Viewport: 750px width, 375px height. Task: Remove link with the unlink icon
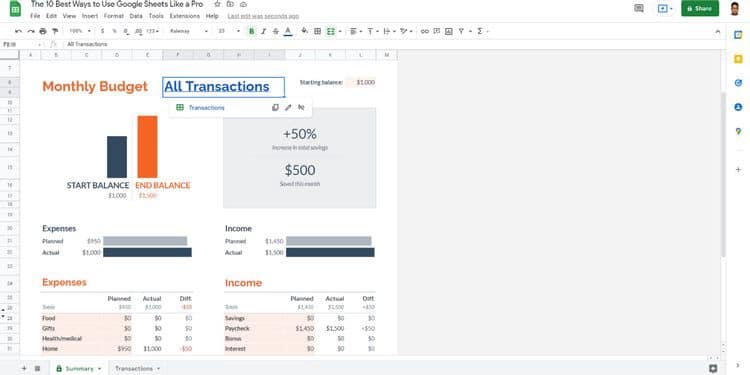coord(301,108)
